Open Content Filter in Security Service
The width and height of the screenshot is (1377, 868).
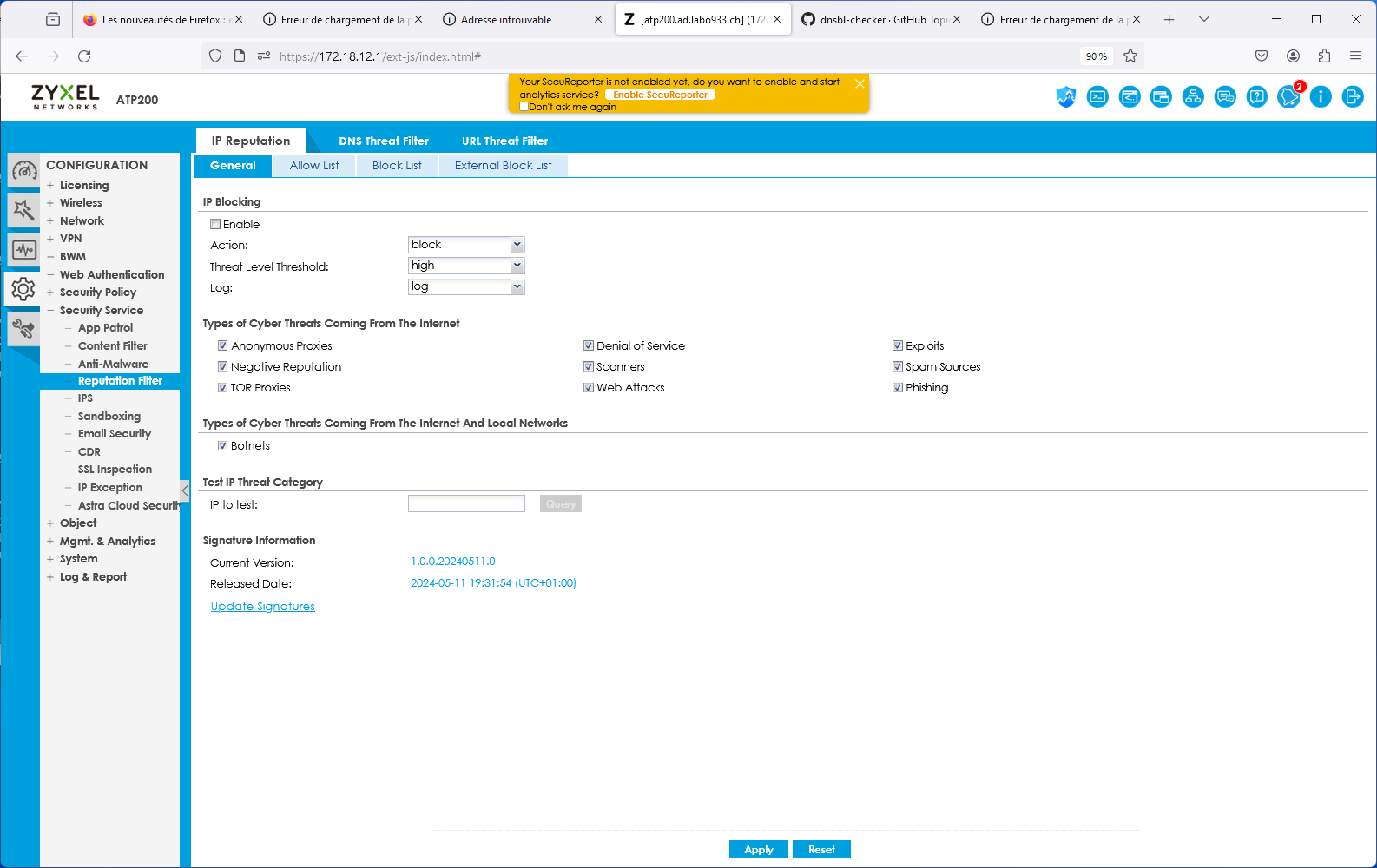[x=112, y=345]
